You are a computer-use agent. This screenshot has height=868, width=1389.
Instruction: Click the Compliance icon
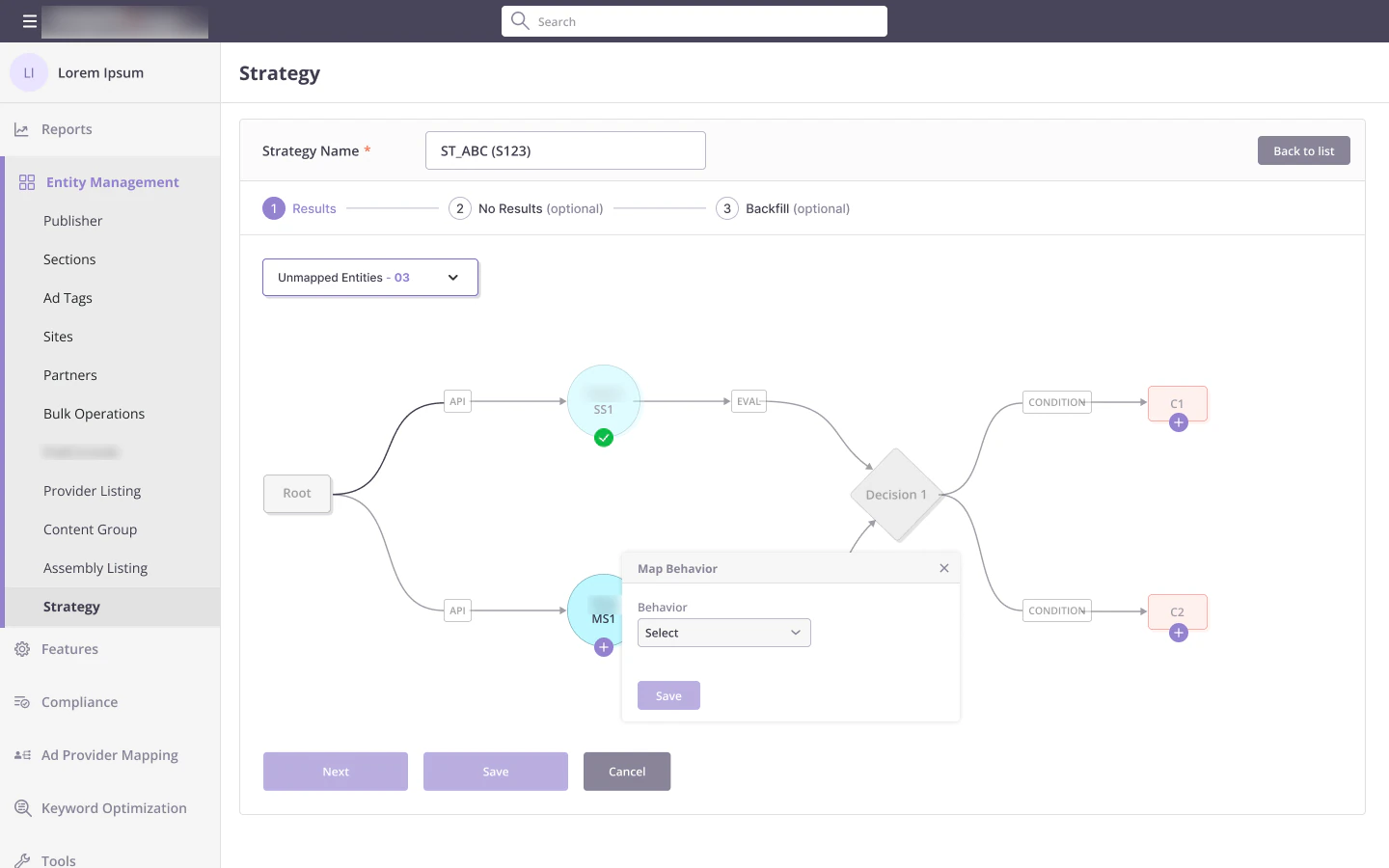point(22,702)
